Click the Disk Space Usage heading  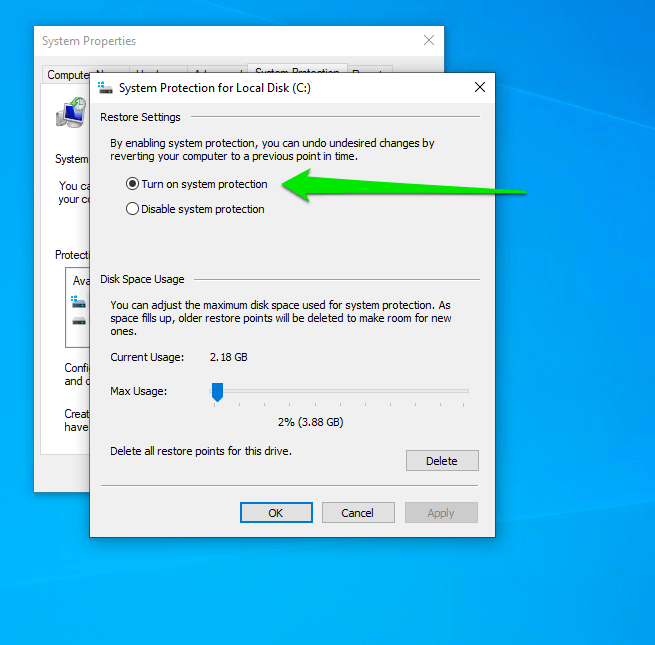[142, 279]
